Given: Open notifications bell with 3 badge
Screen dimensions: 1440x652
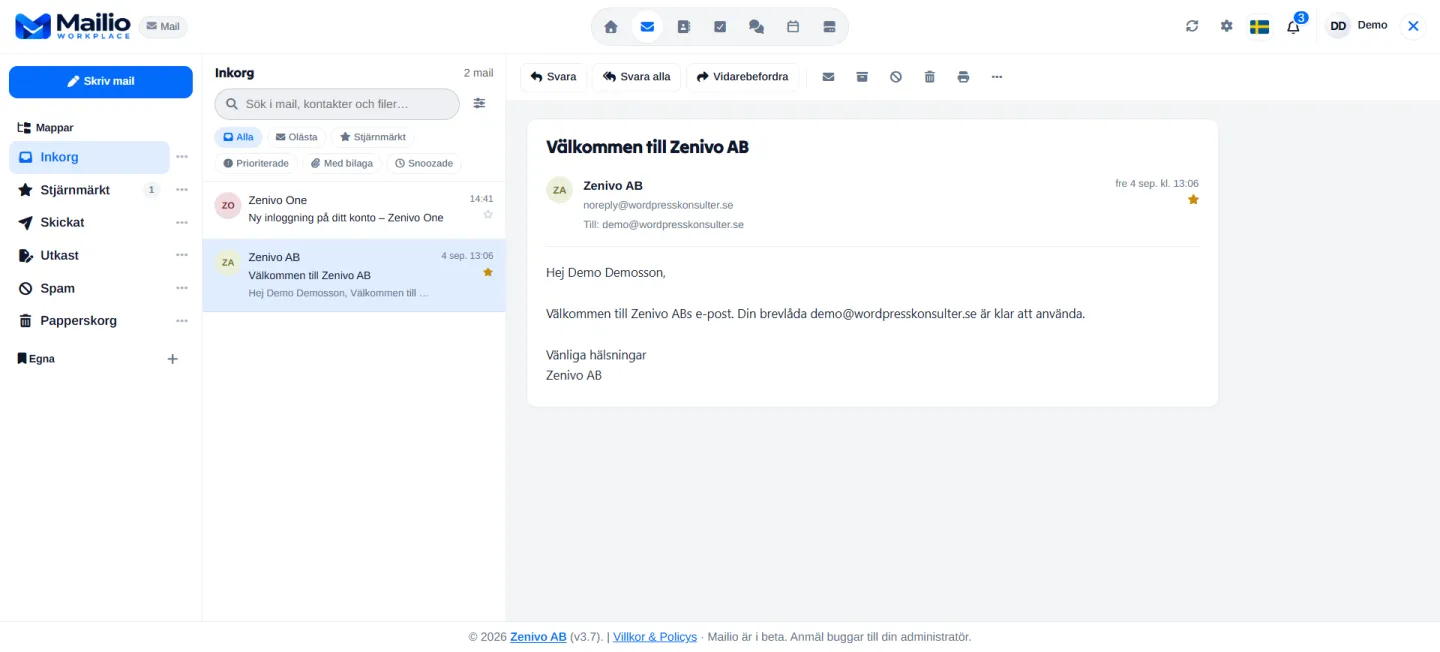Looking at the screenshot, I should tap(1294, 25).
